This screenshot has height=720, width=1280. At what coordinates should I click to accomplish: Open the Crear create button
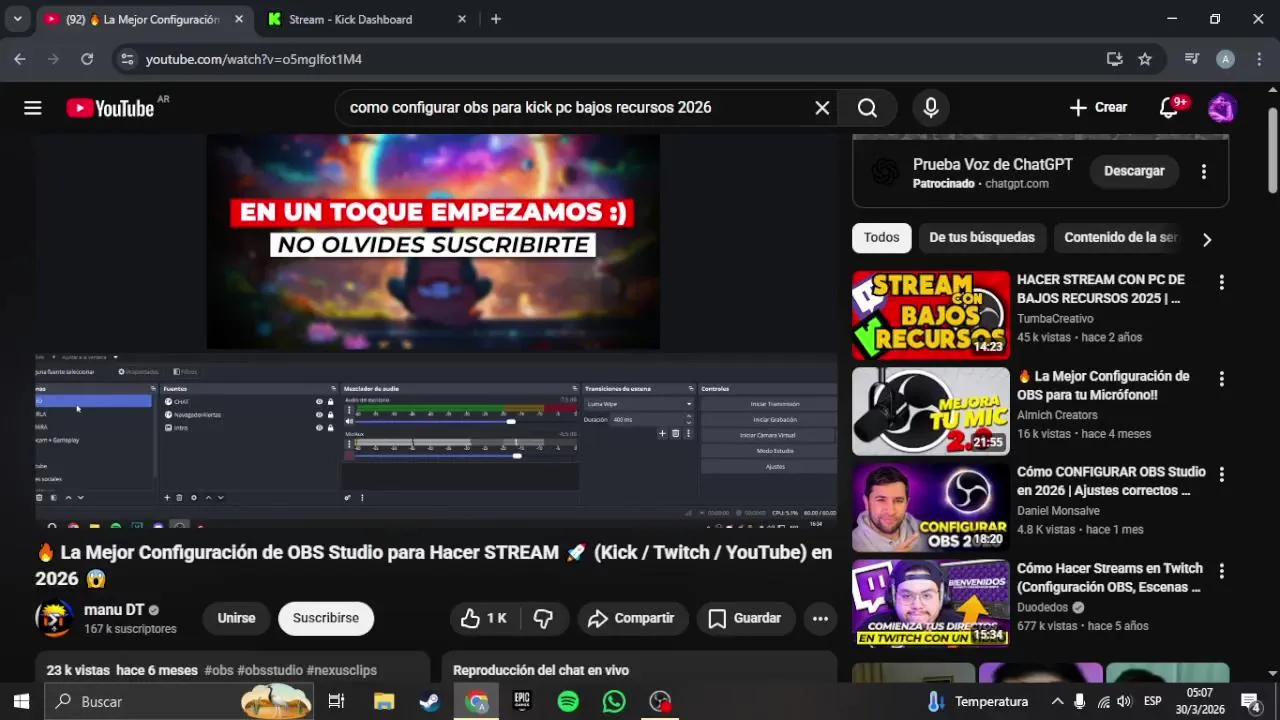(x=1098, y=108)
